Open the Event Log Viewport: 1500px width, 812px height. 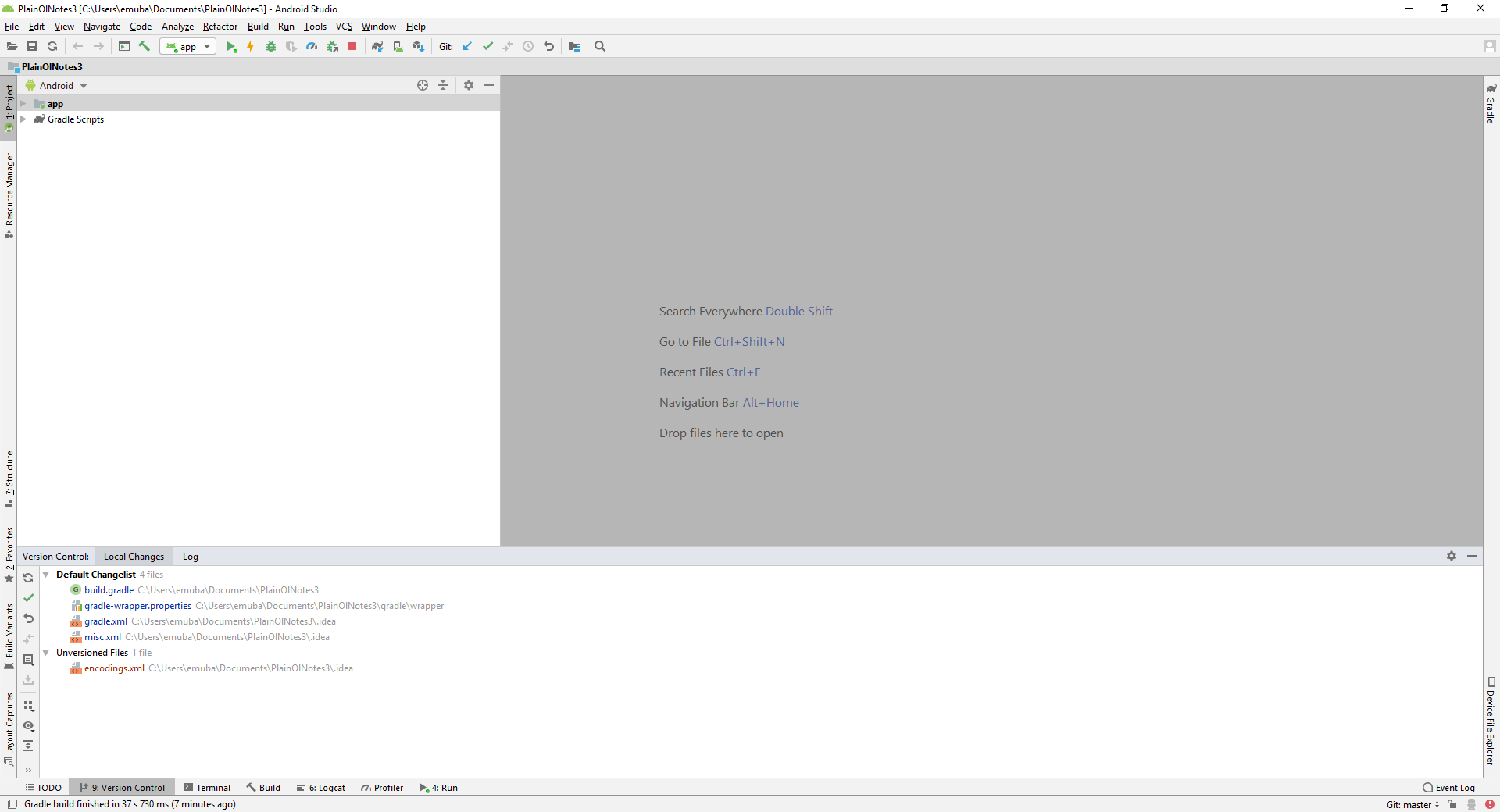click(1449, 788)
